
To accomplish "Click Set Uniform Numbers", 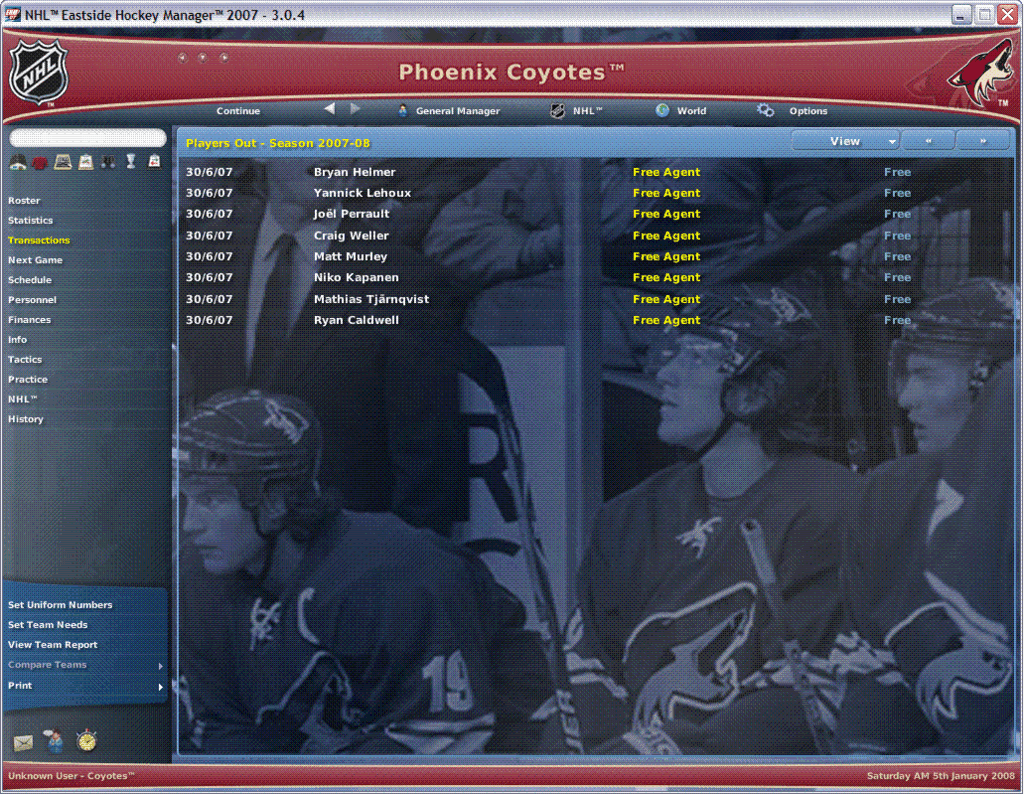I will (60, 605).
